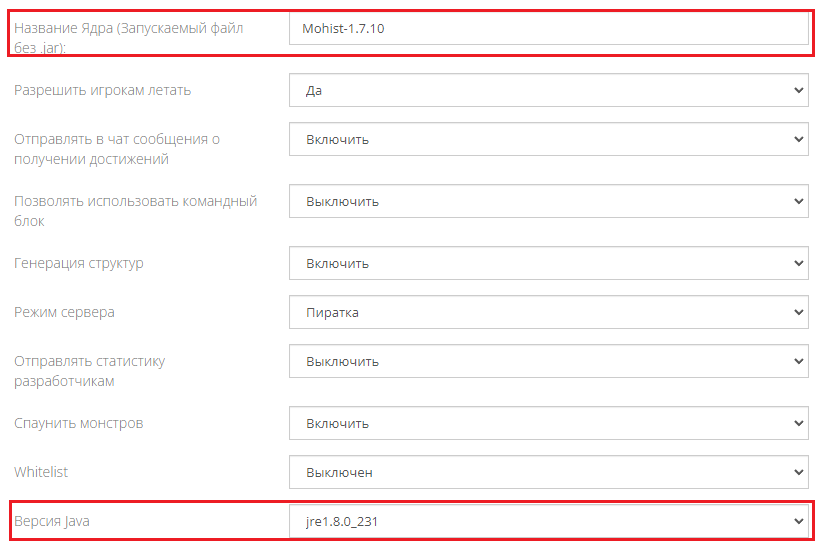Click the 'Отправлять статистику разработчикам' label

(89, 371)
